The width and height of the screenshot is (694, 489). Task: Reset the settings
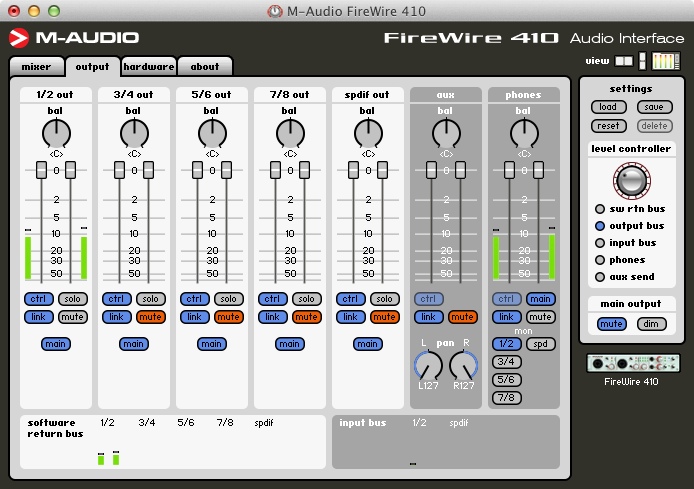[609, 126]
